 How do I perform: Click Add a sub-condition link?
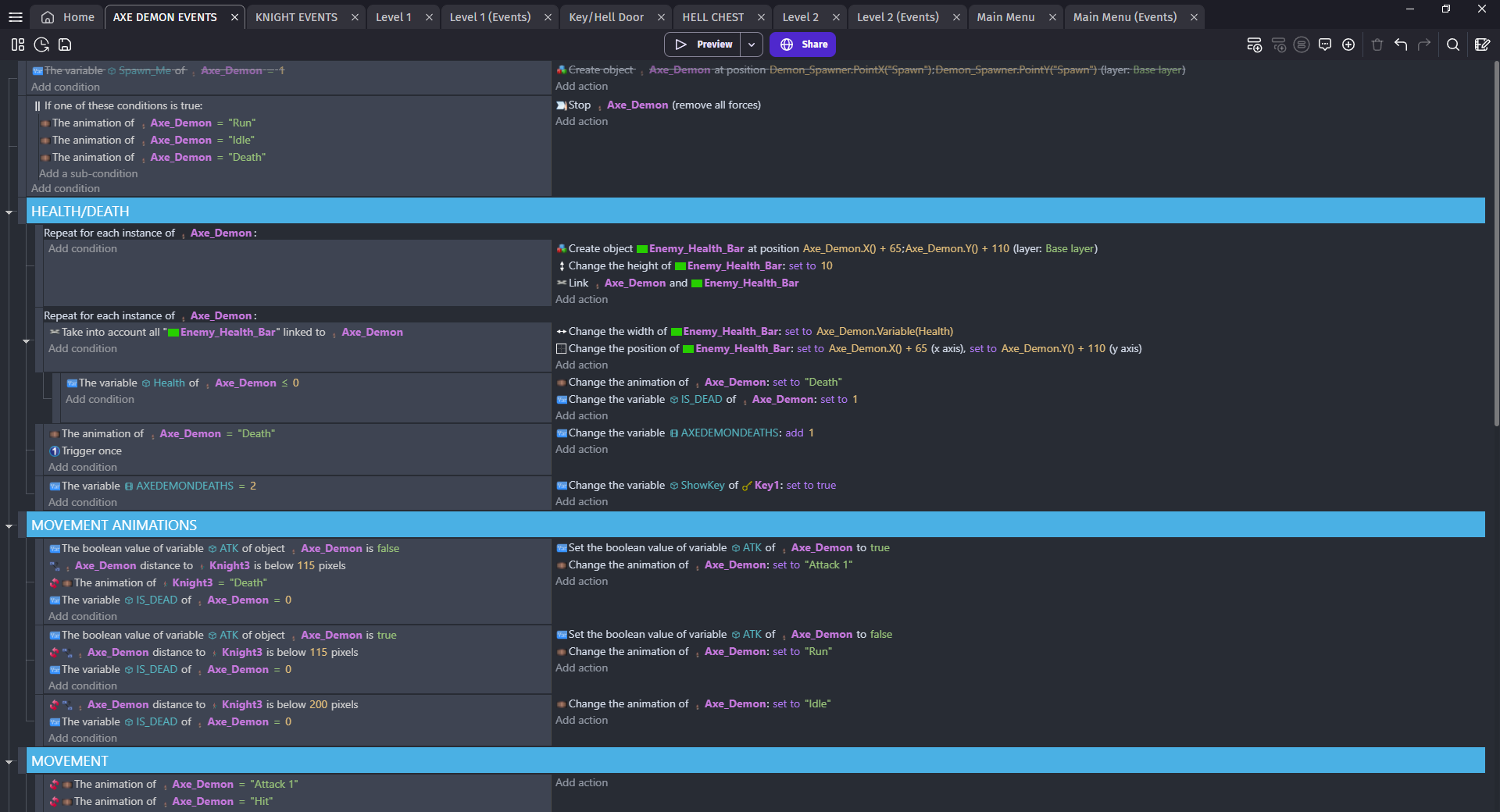click(x=89, y=173)
